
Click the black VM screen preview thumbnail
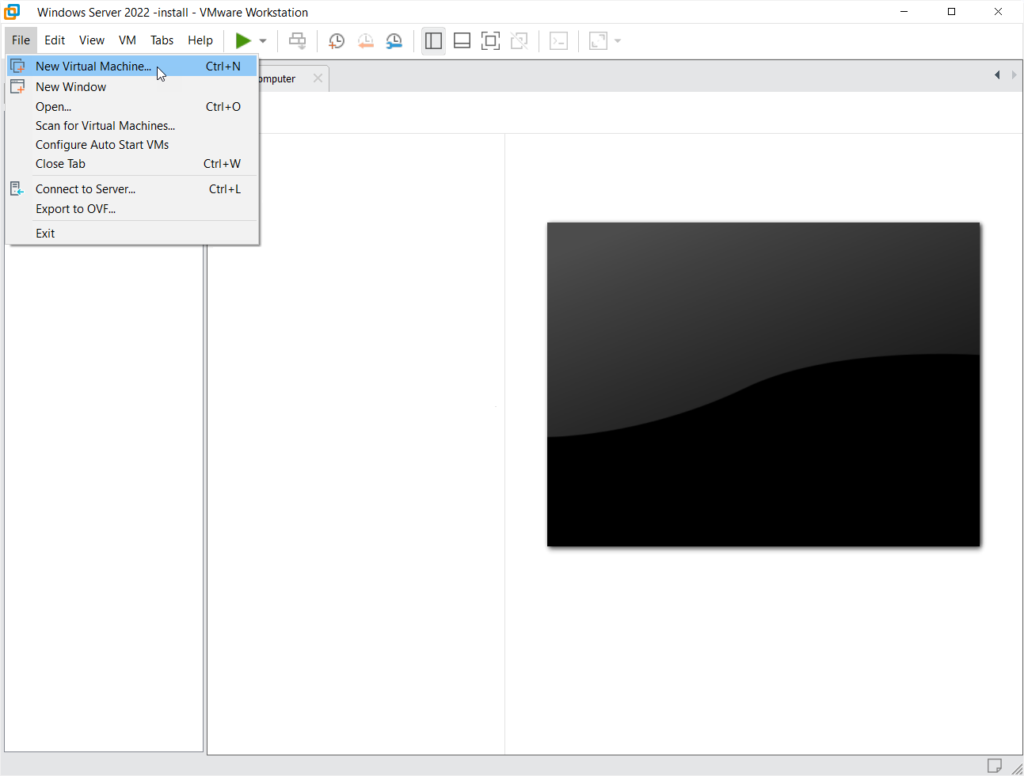[x=763, y=384]
